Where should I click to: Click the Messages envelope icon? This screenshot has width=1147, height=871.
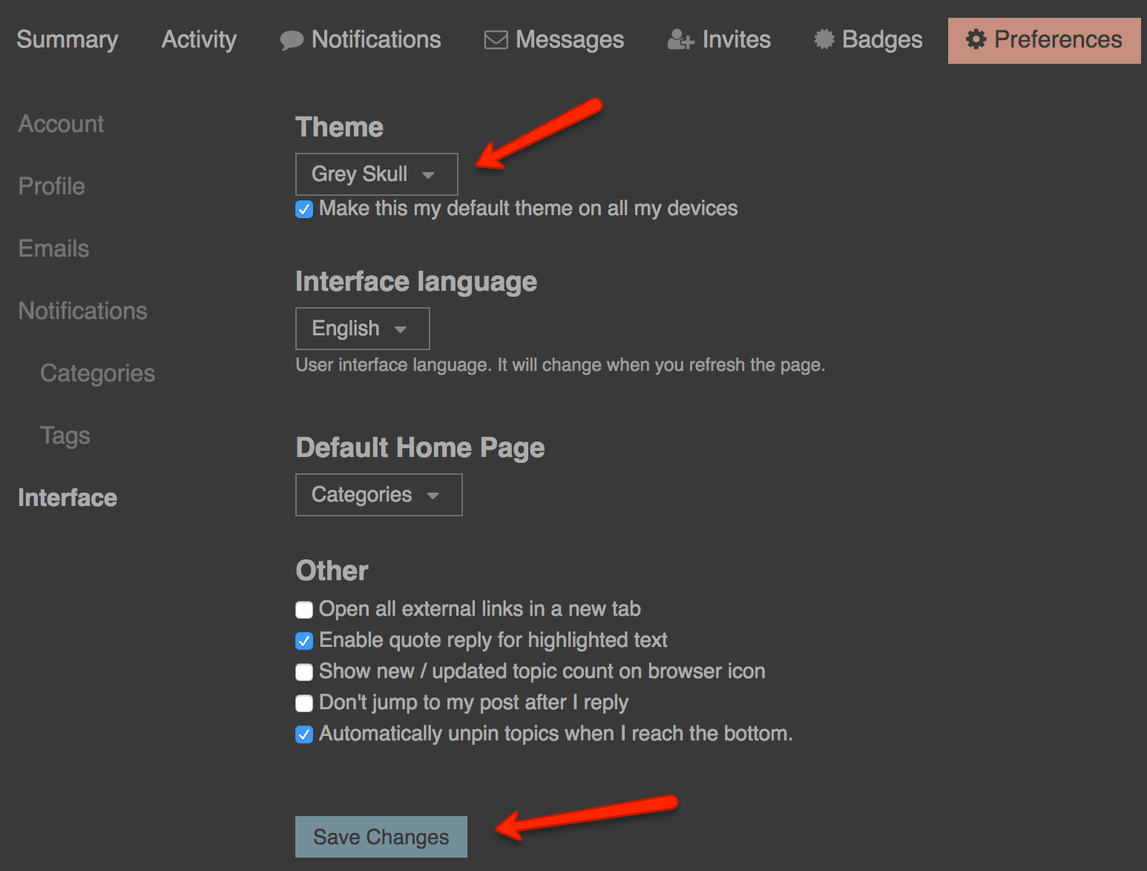coord(496,41)
